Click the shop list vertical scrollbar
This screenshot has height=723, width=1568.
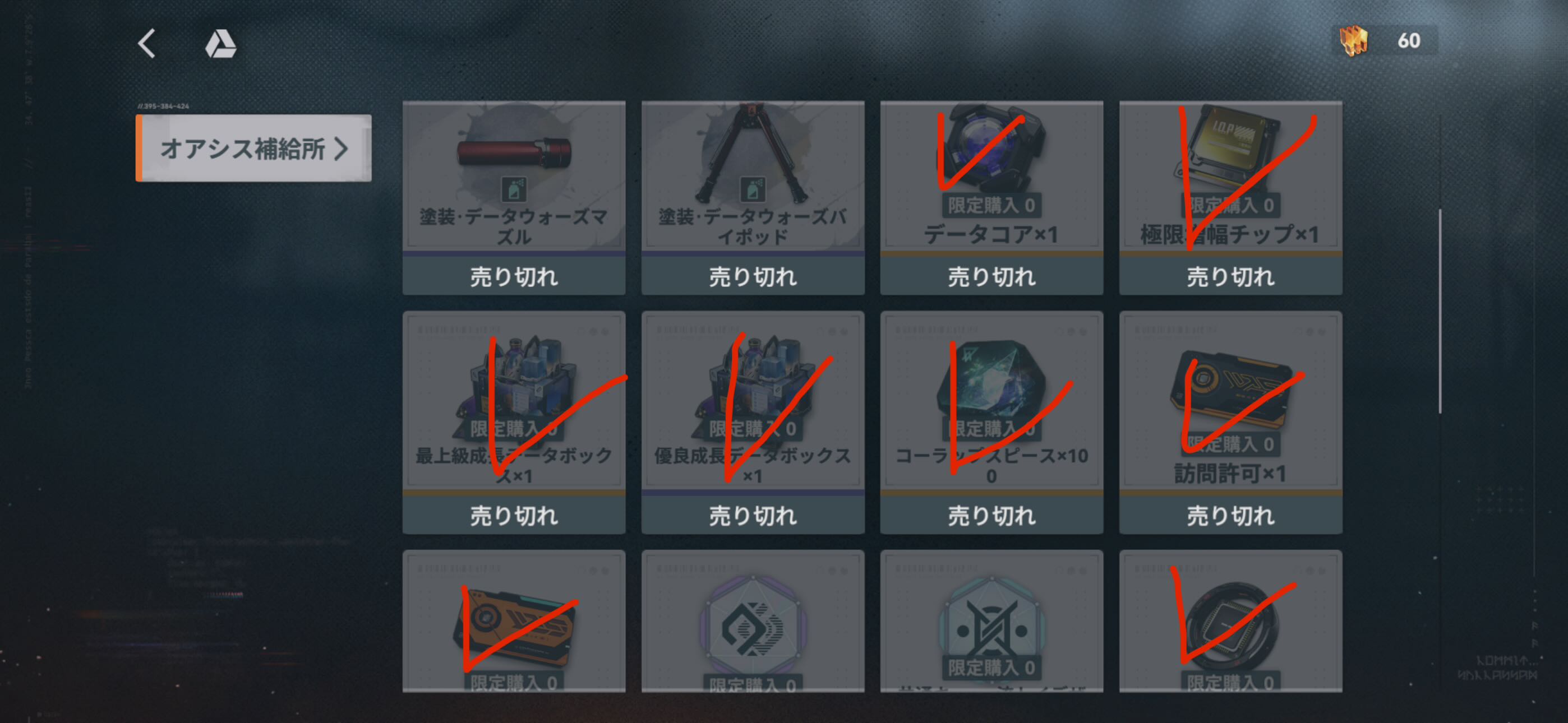click(1440, 310)
